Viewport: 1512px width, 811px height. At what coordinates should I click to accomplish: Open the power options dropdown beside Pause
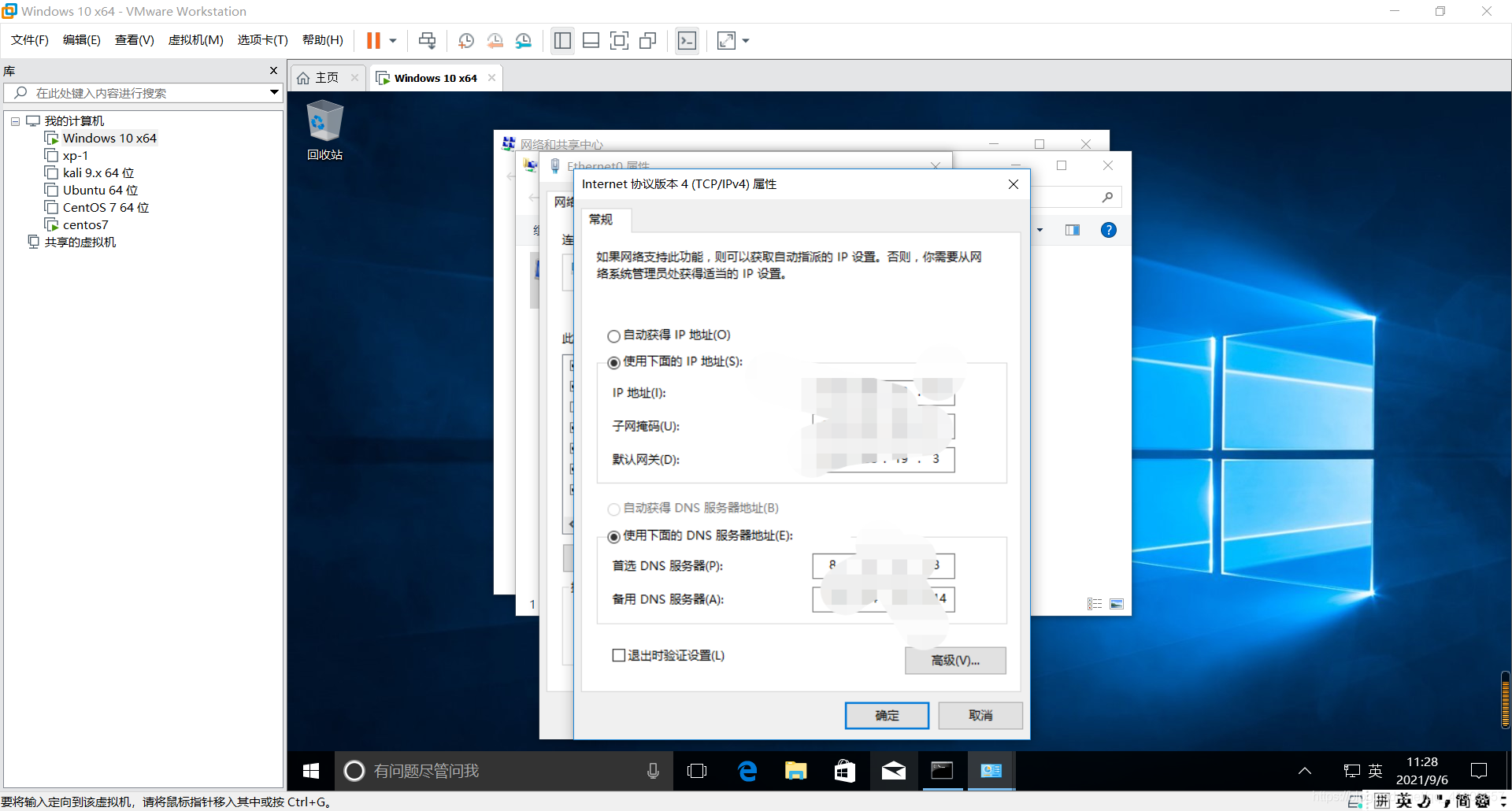click(393, 40)
